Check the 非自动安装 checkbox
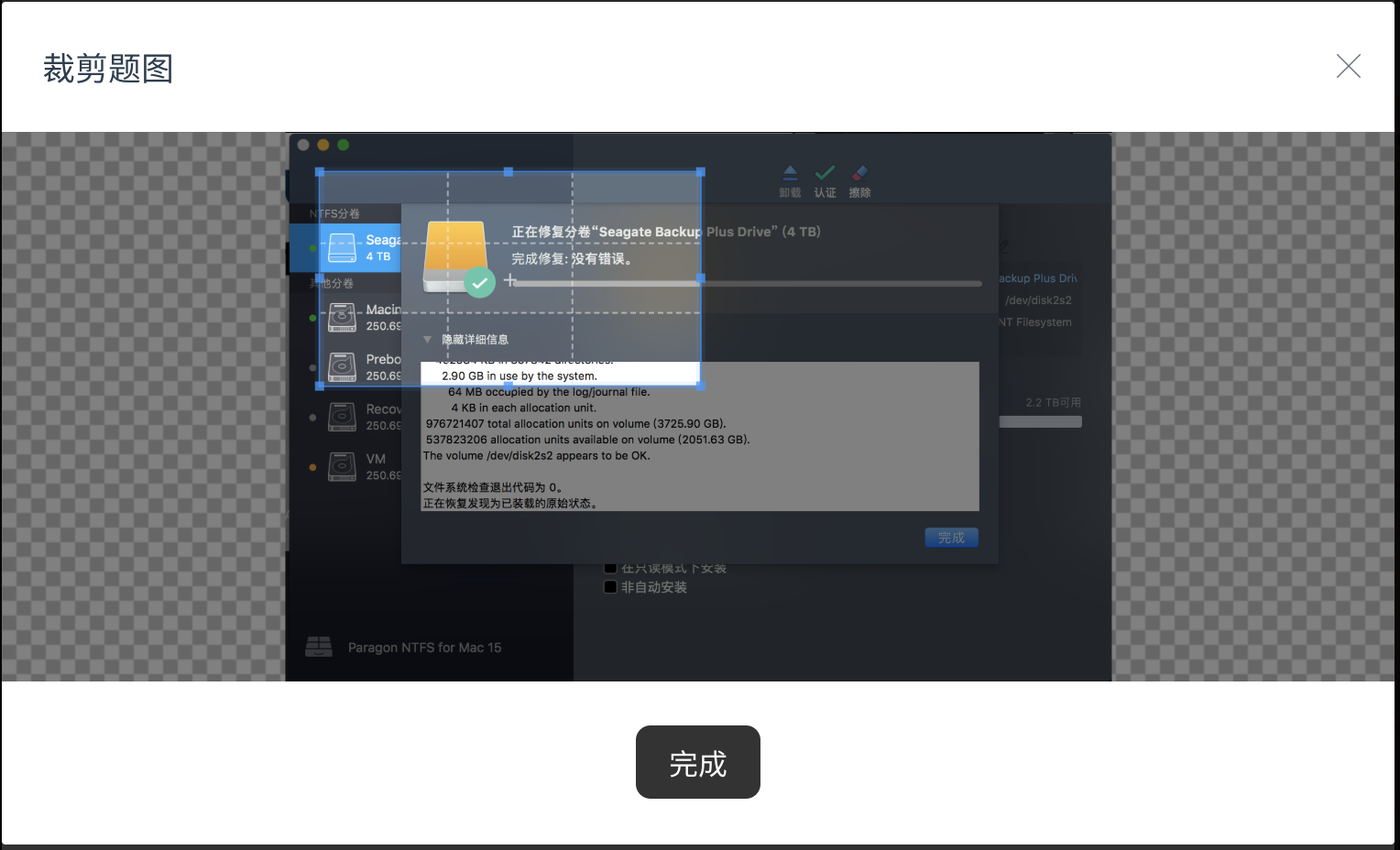Viewport: 1400px width, 850px height. pyautogui.click(x=610, y=586)
